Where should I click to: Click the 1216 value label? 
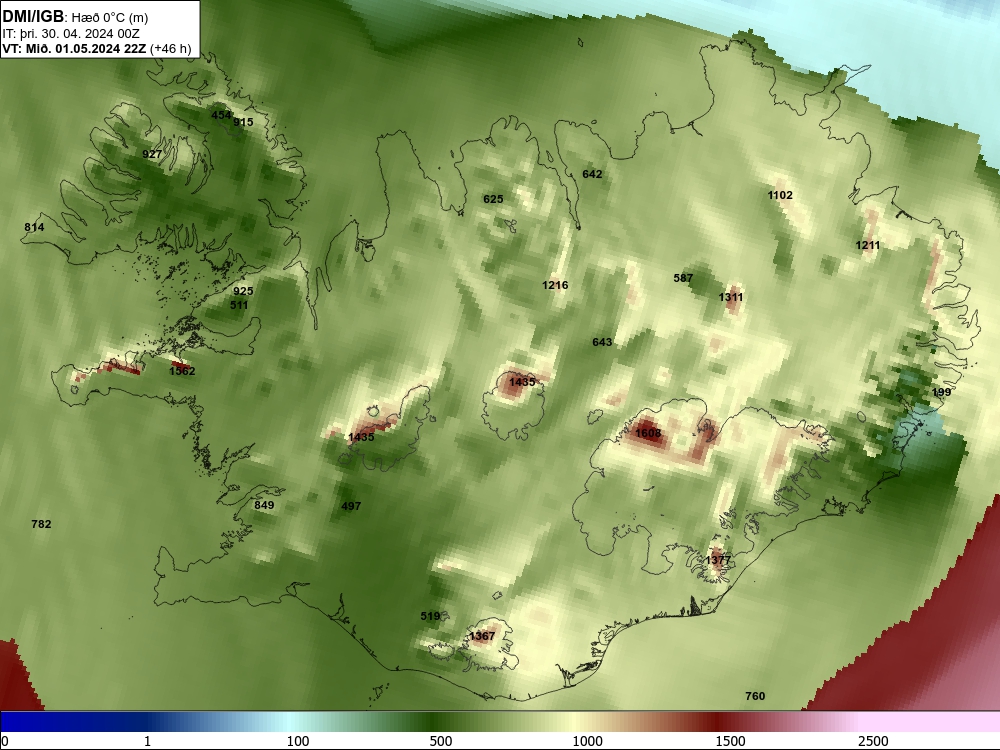555,285
